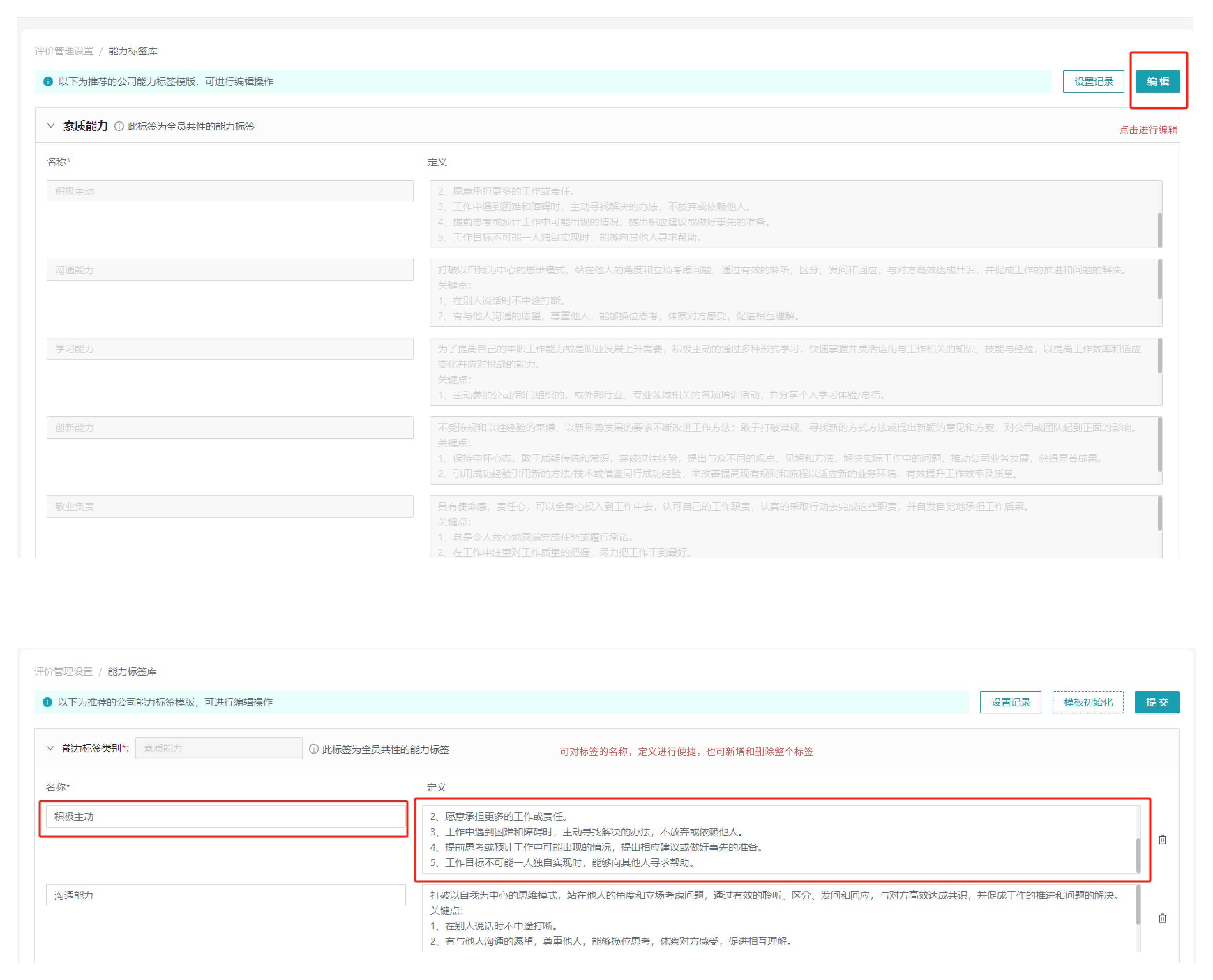1213x980 pixels.
Task: Delete the 积极主动 tag with trash icon
Action: [x=1162, y=839]
